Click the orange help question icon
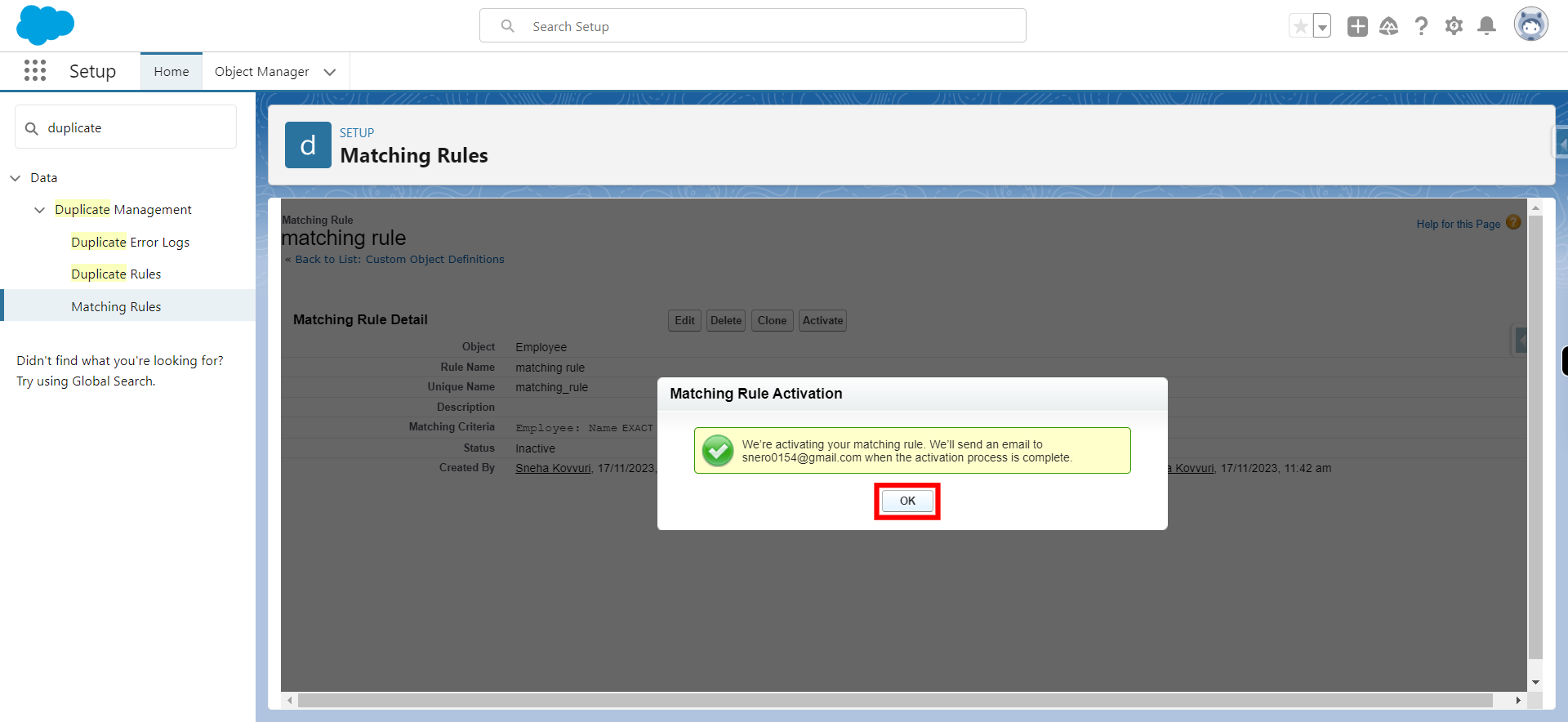 click(x=1513, y=222)
